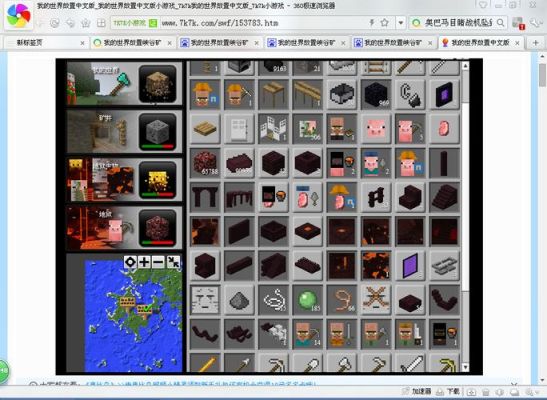Click the map sign with green checkmark
Viewport: 547px width, 400px height.
tap(144, 310)
